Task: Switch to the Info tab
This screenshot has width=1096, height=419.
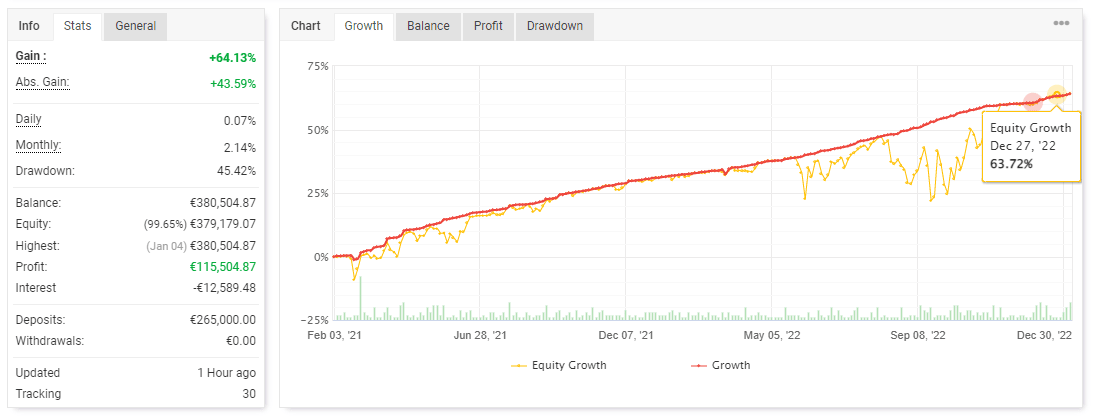Action: [x=29, y=26]
